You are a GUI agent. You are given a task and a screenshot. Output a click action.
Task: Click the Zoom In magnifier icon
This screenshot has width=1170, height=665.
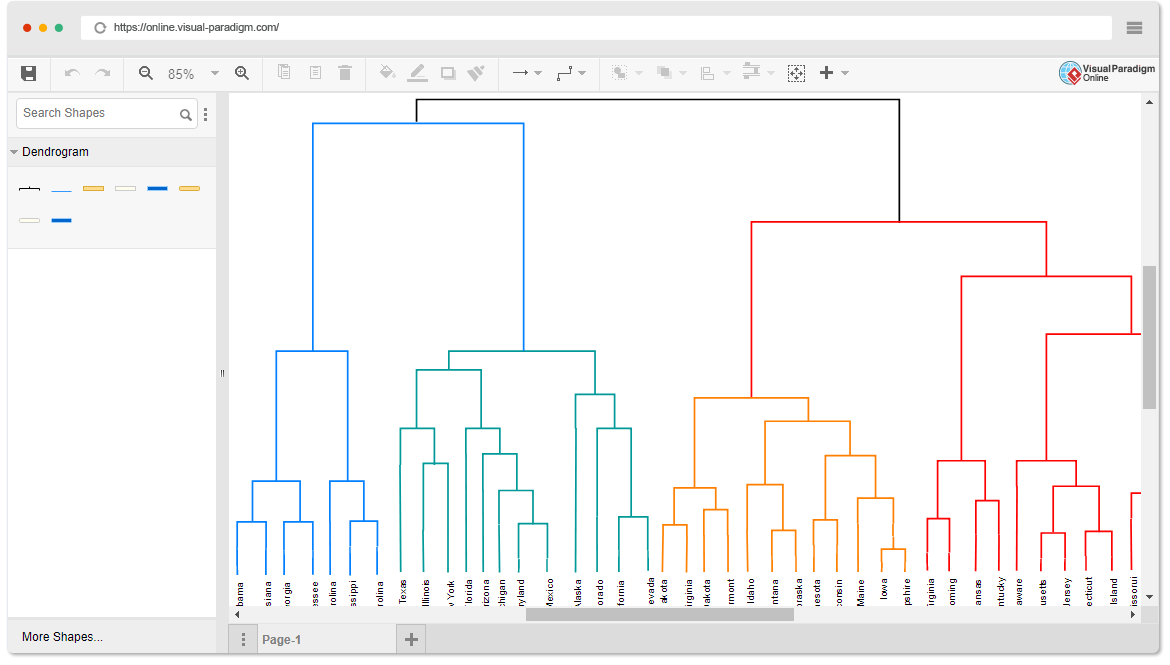tap(242, 73)
